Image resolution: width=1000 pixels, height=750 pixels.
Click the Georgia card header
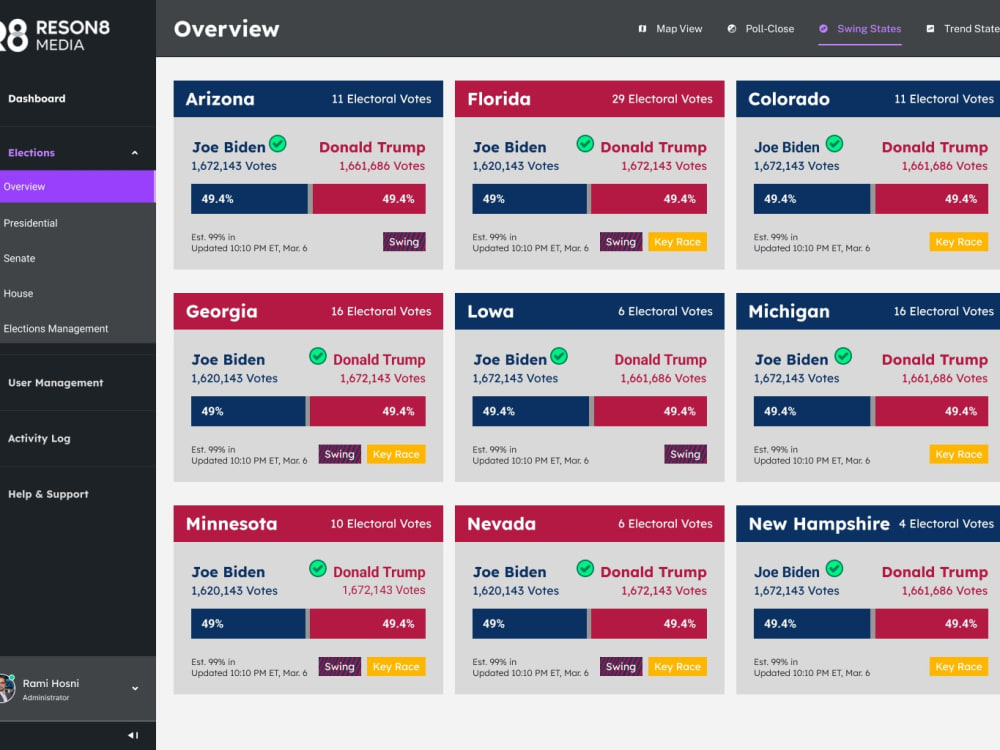308,311
